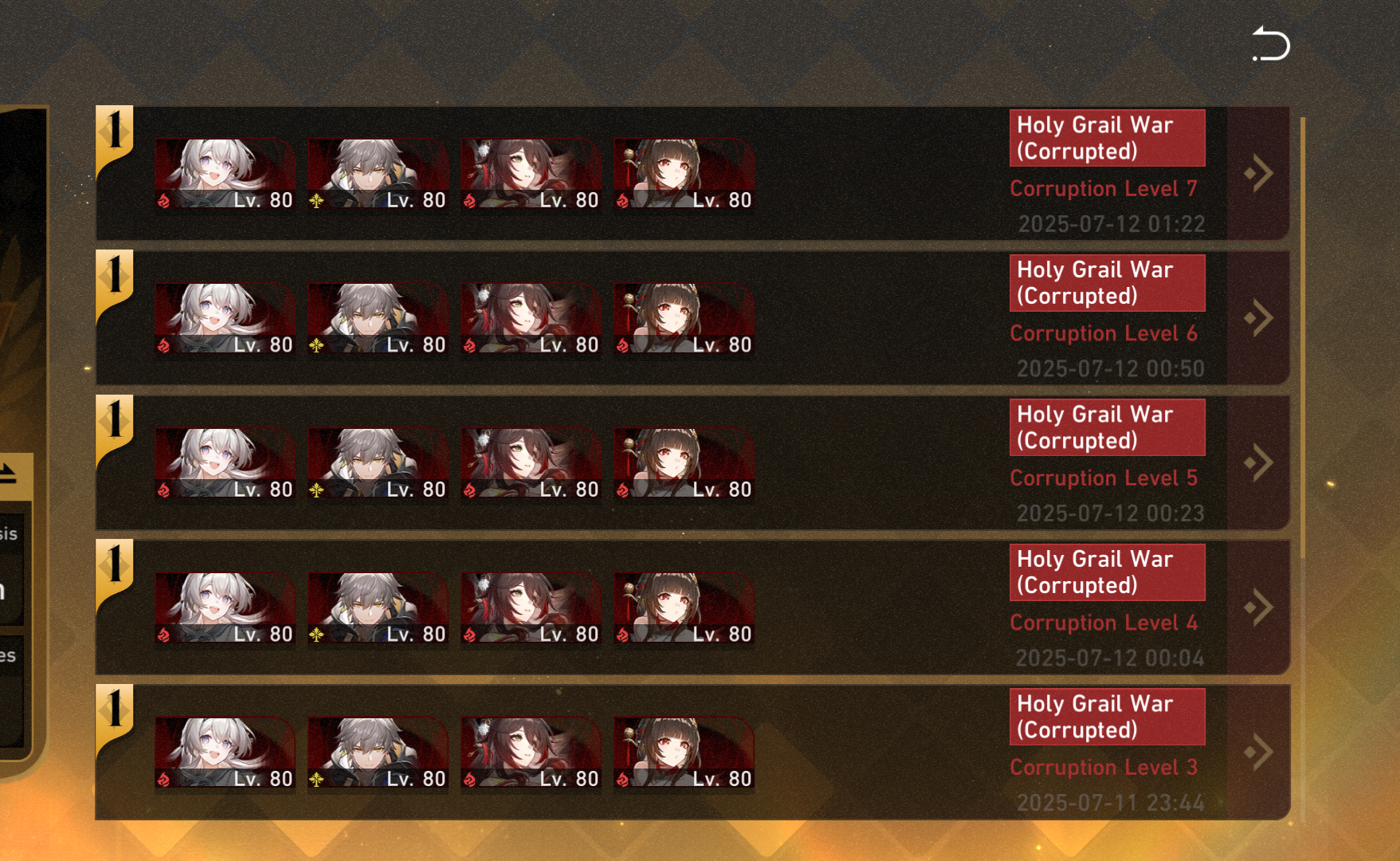Click the back arrow icon

pyautogui.click(x=1270, y=44)
